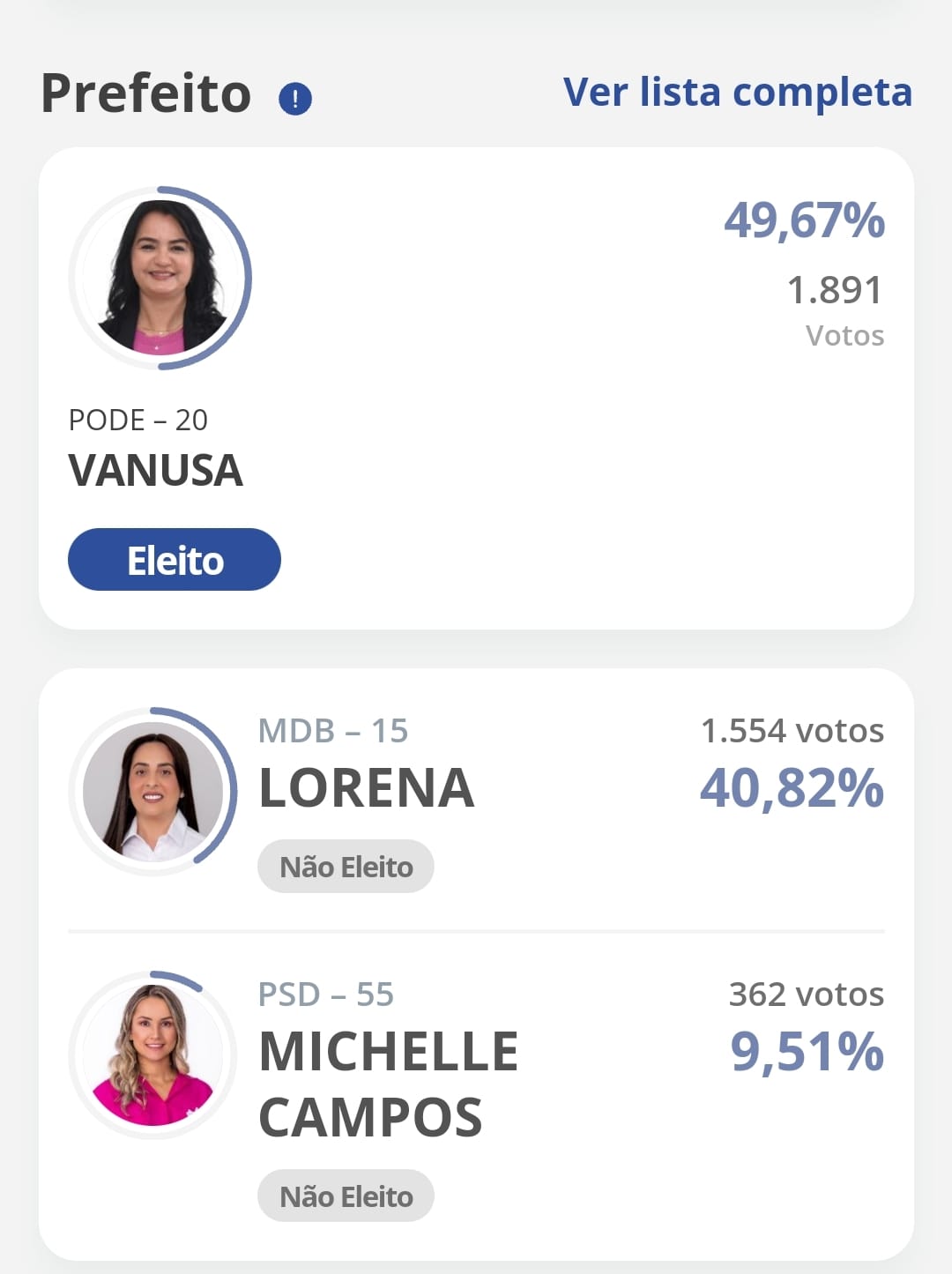Click the 40,82% vote percentage
The height and width of the screenshot is (1274, 952).
792,788
